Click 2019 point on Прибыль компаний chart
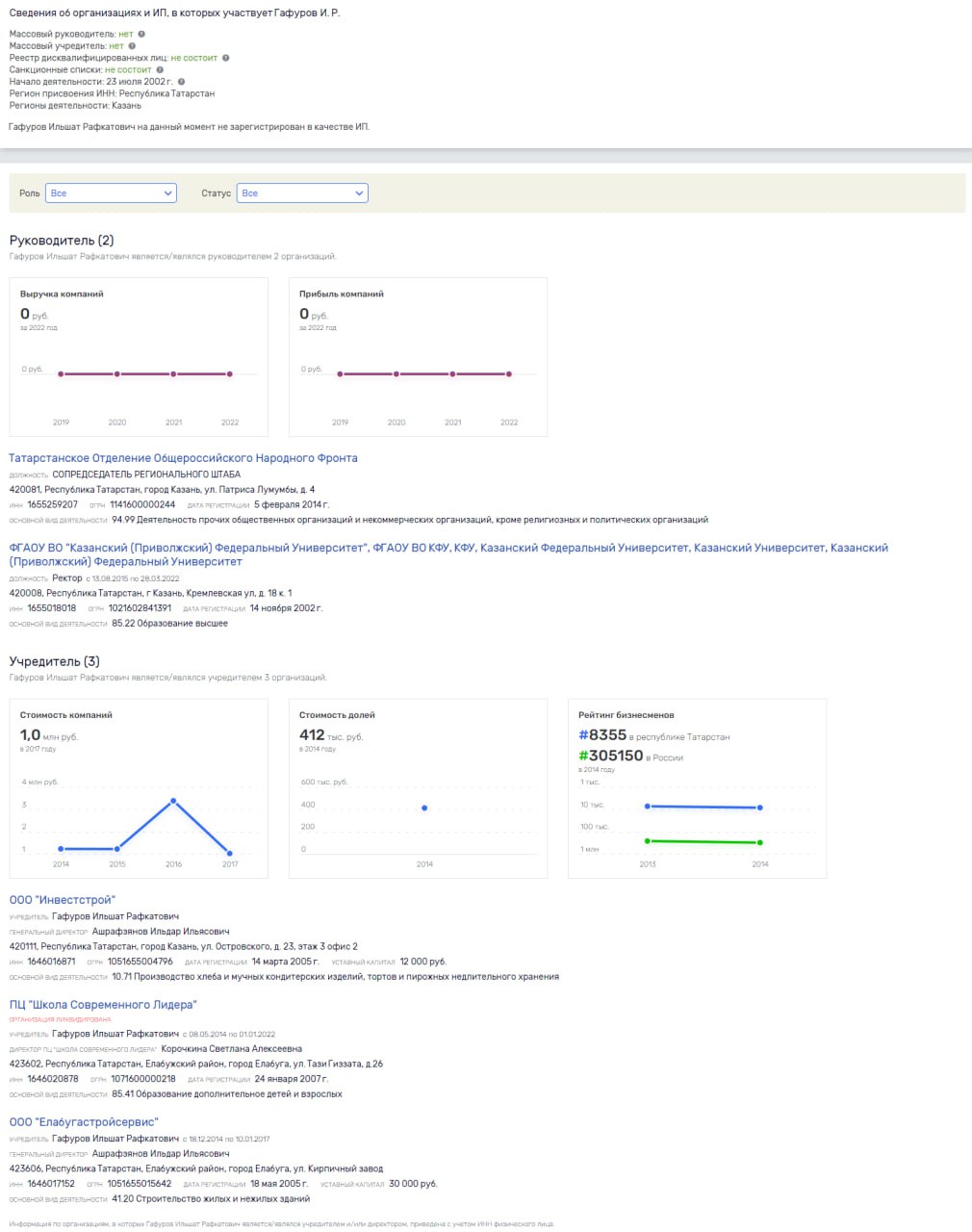This screenshot has width=972, height=1232. click(340, 373)
